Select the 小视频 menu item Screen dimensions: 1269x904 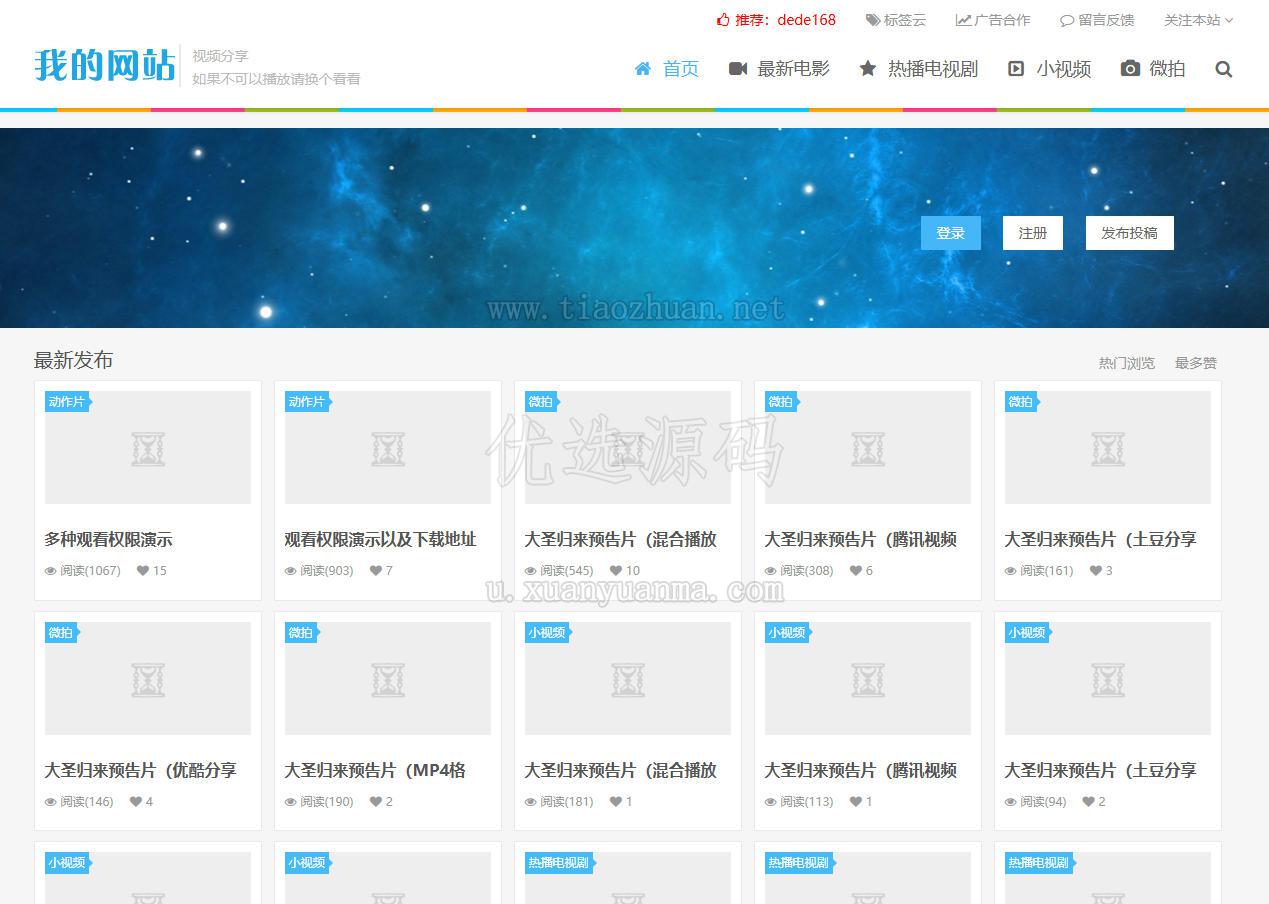tap(1050, 69)
